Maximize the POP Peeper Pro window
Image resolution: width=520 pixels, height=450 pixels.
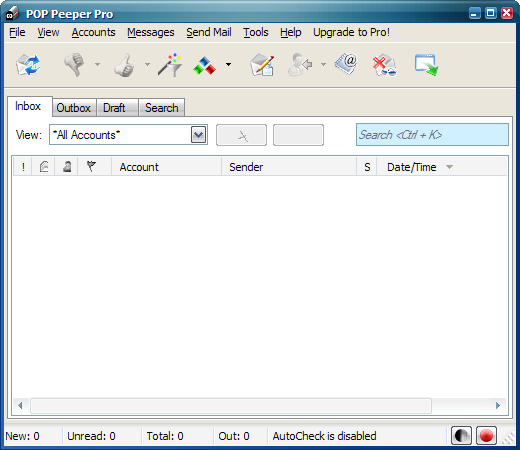(491, 13)
